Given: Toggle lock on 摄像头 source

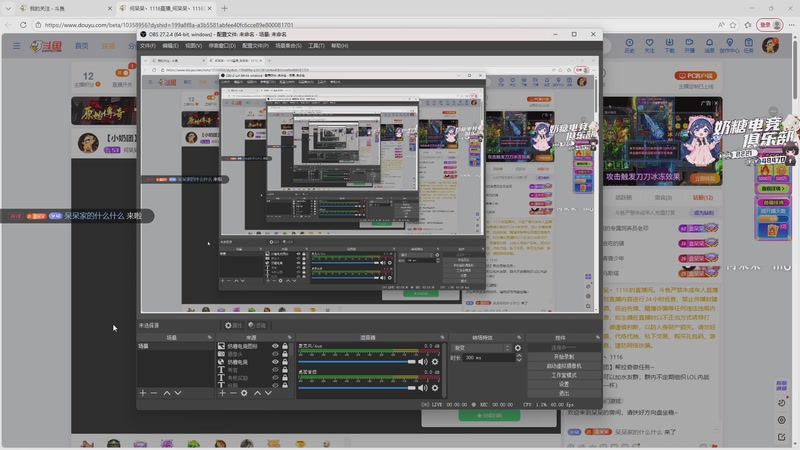Looking at the screenshot, I should click(x=285, y=354).
